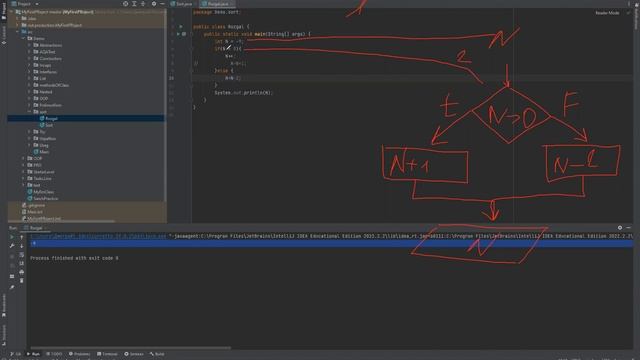640x360 pixels.
Task: Open the Git tool window tab
Action: click(x=16, y=354)
